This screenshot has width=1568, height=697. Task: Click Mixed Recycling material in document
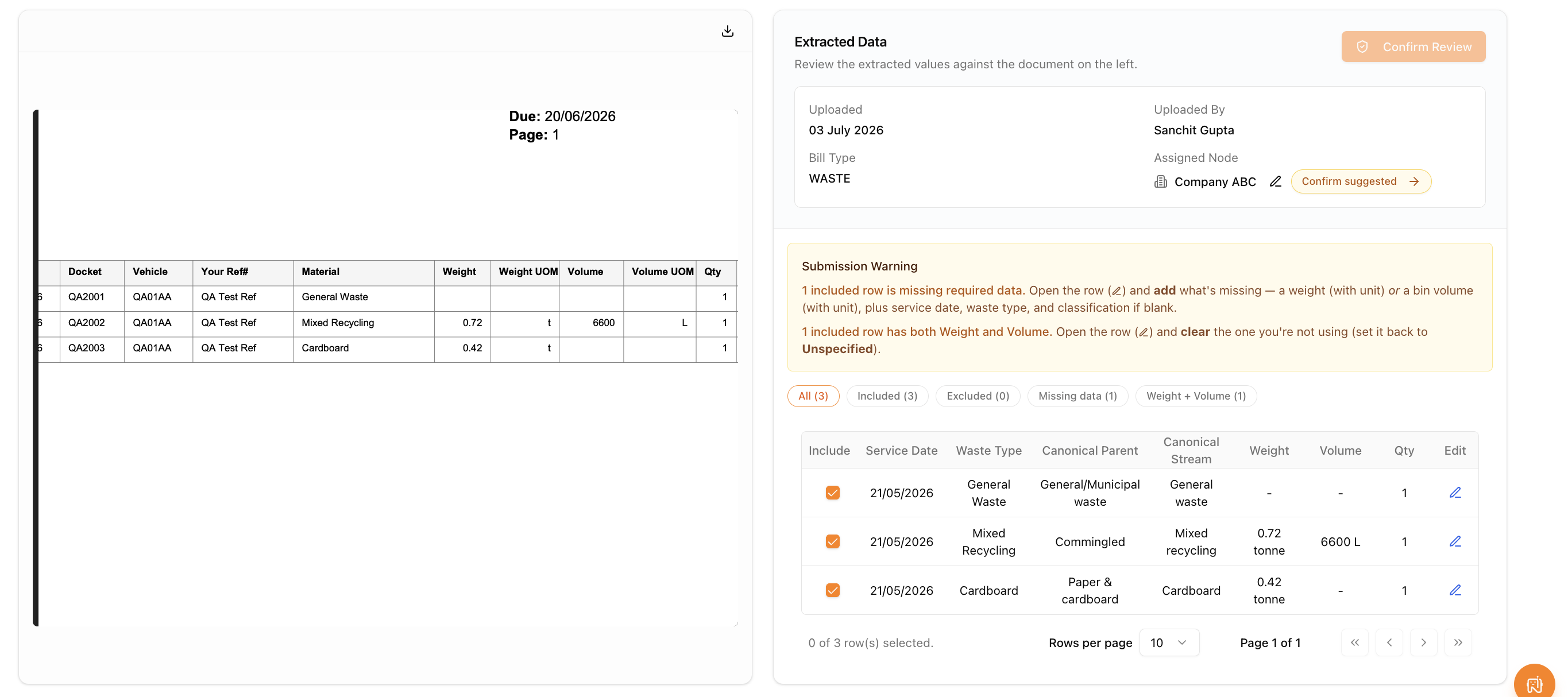coord(338,322)
